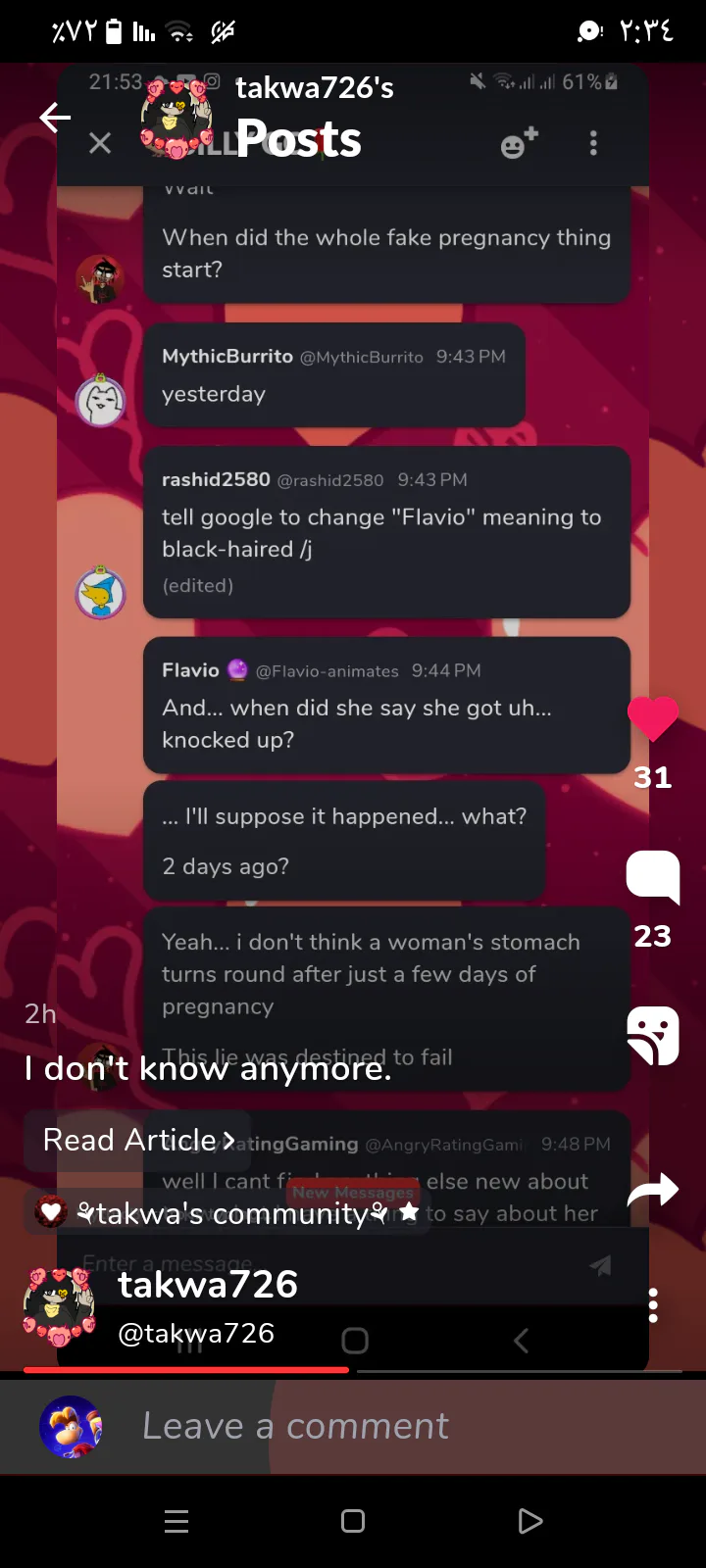The width and height of the screenshot is (706, 1568).
Task: Close the chat with the X icon
Action: tap(100, 144)
